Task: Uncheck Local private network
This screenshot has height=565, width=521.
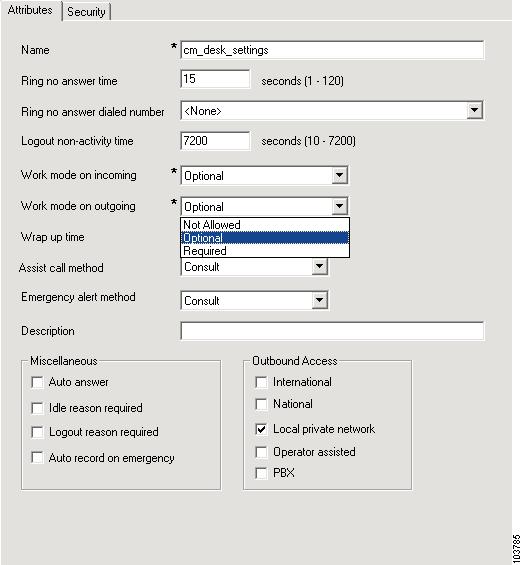Action: (x=261, y=429)
